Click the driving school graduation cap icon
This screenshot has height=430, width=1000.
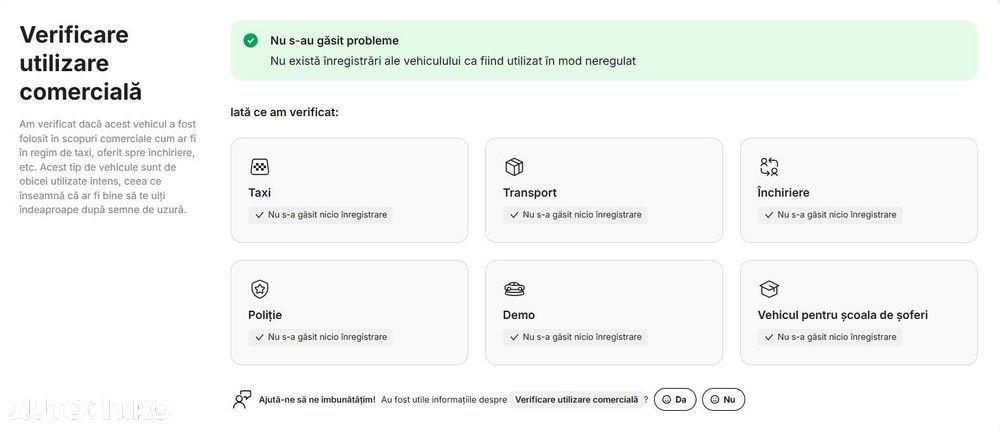769,289
